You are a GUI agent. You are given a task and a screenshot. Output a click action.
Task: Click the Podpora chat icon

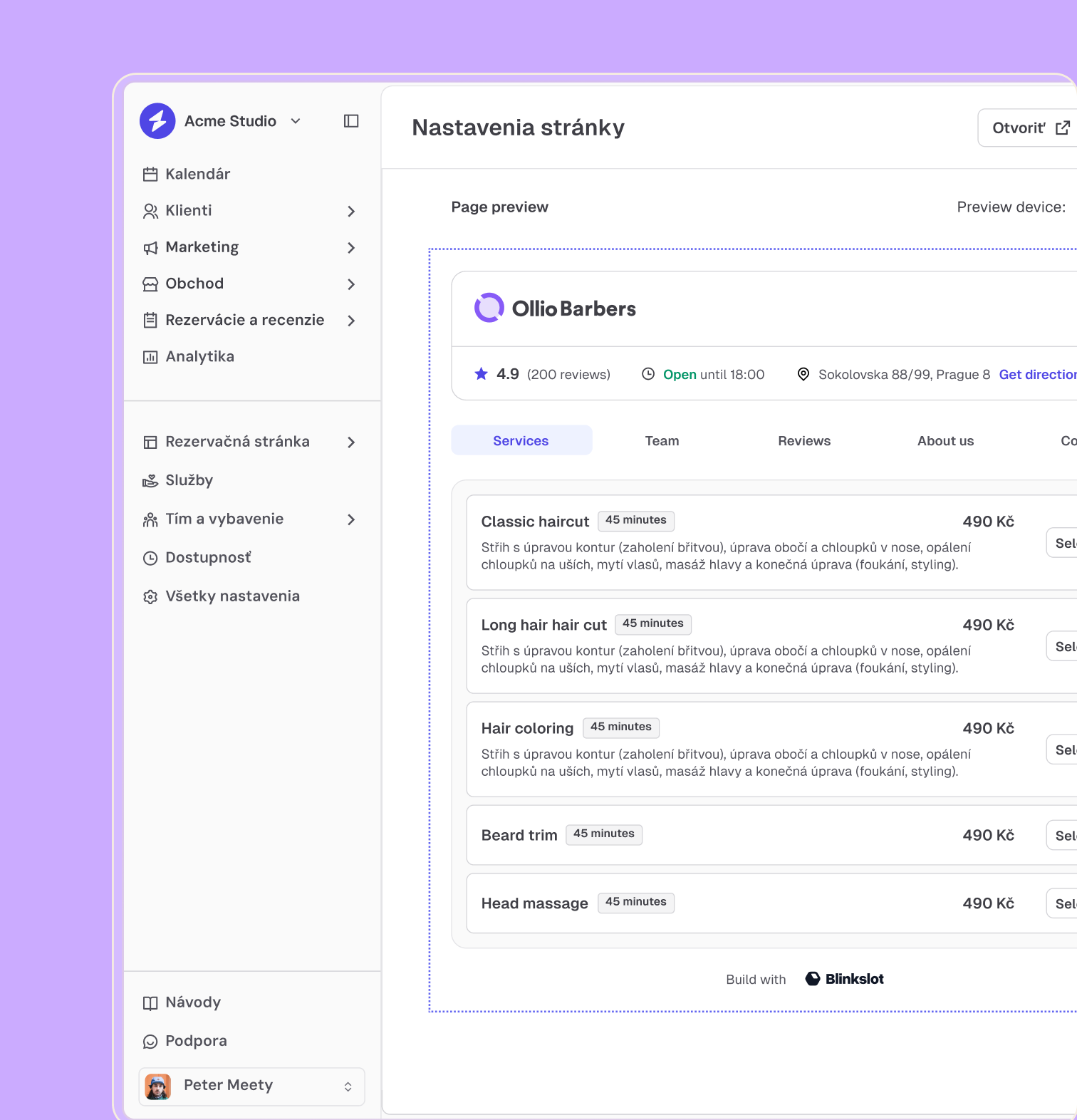[x=150, y=1042]
